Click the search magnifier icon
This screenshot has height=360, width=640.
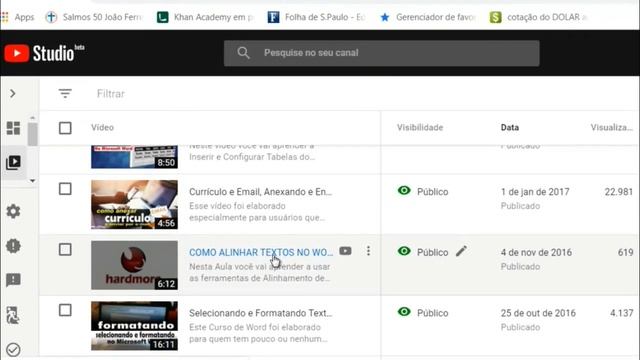(x=243, y=53)
